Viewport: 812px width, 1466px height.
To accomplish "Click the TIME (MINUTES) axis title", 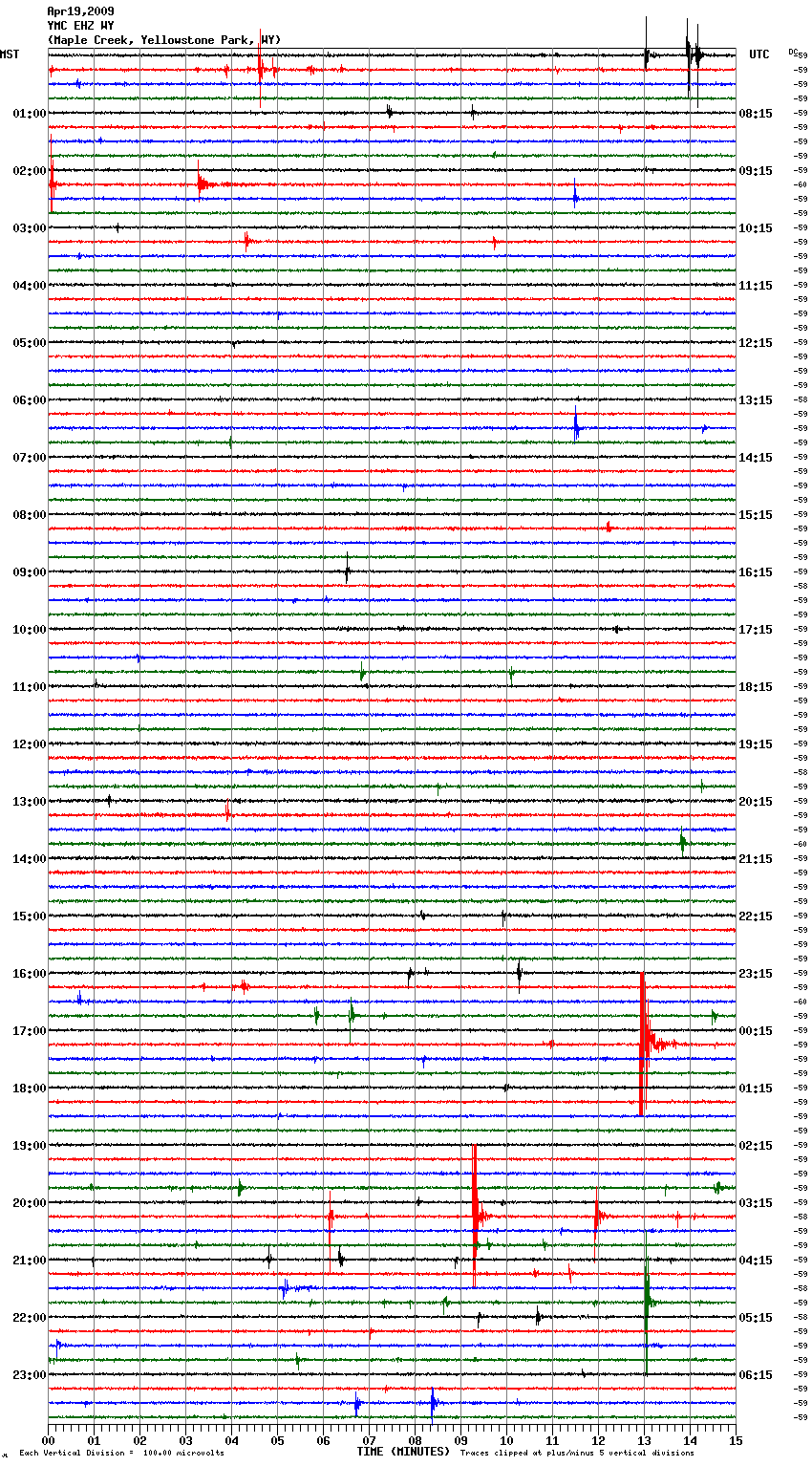I will click(403, 1452).
